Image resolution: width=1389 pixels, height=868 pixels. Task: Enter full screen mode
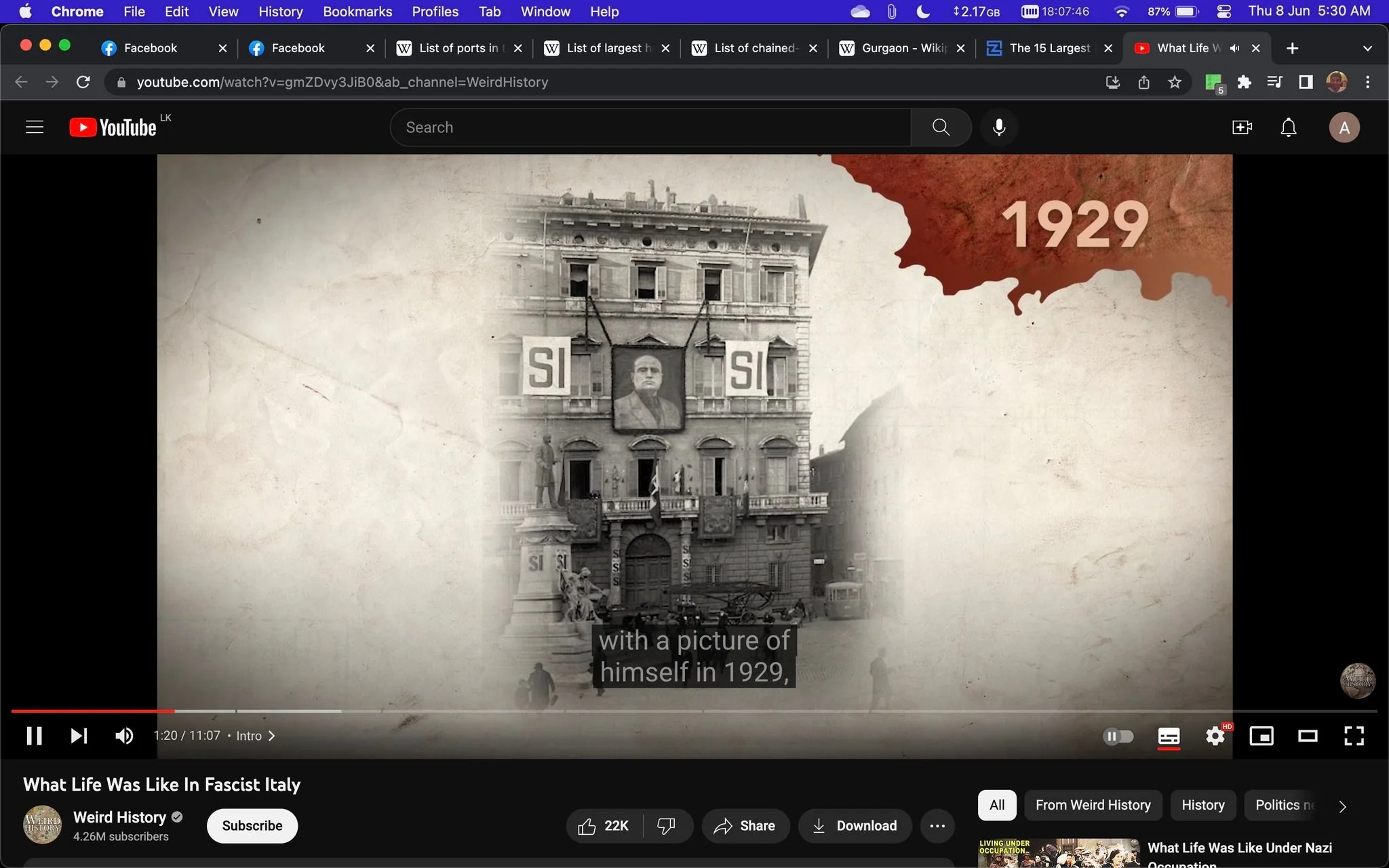pyautogui.click(x=1354, y=736)
